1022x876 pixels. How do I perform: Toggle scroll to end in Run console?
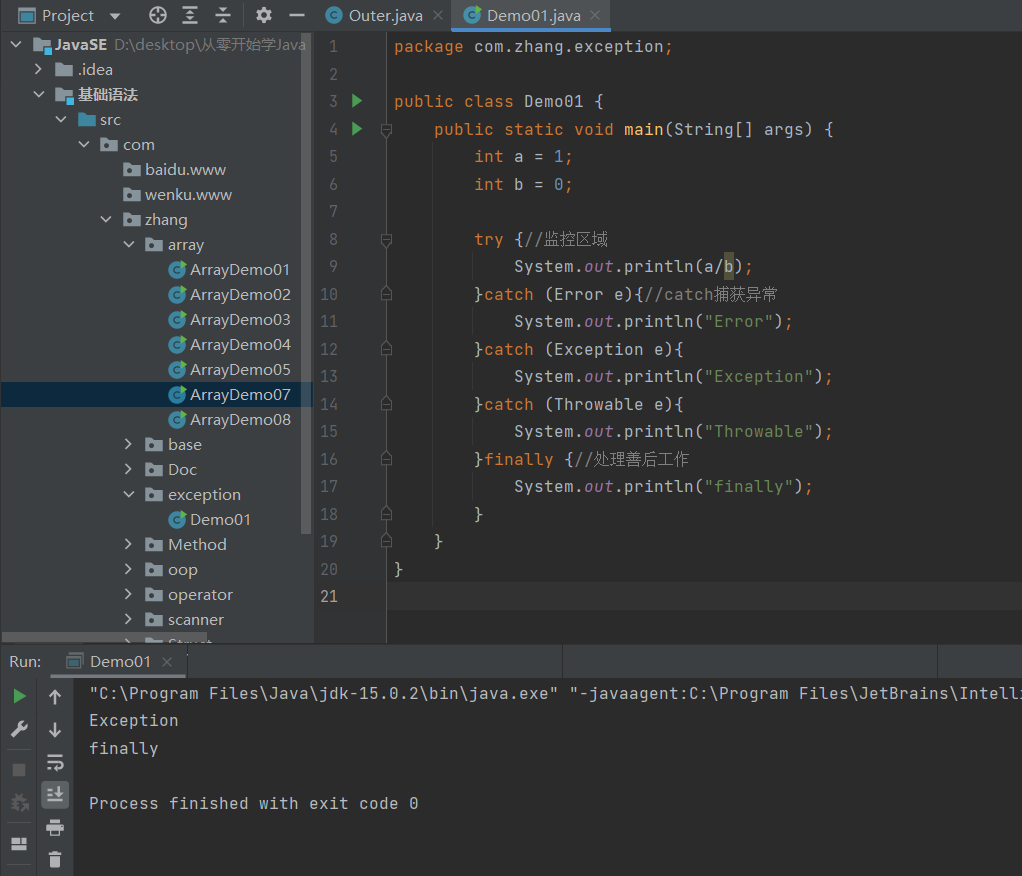tap(55, 794)
